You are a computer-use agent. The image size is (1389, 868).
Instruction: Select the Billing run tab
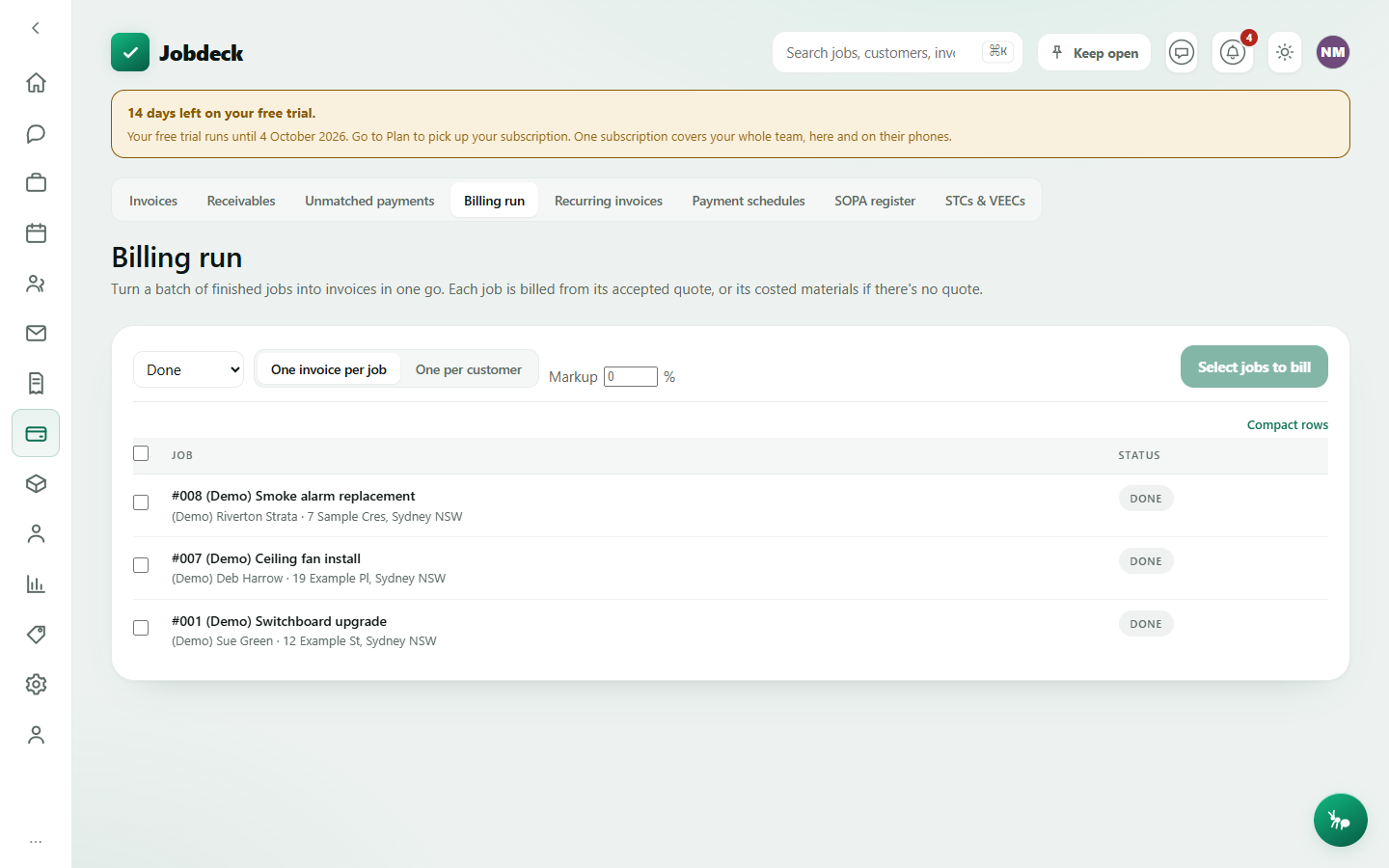(x=494, y=201)
